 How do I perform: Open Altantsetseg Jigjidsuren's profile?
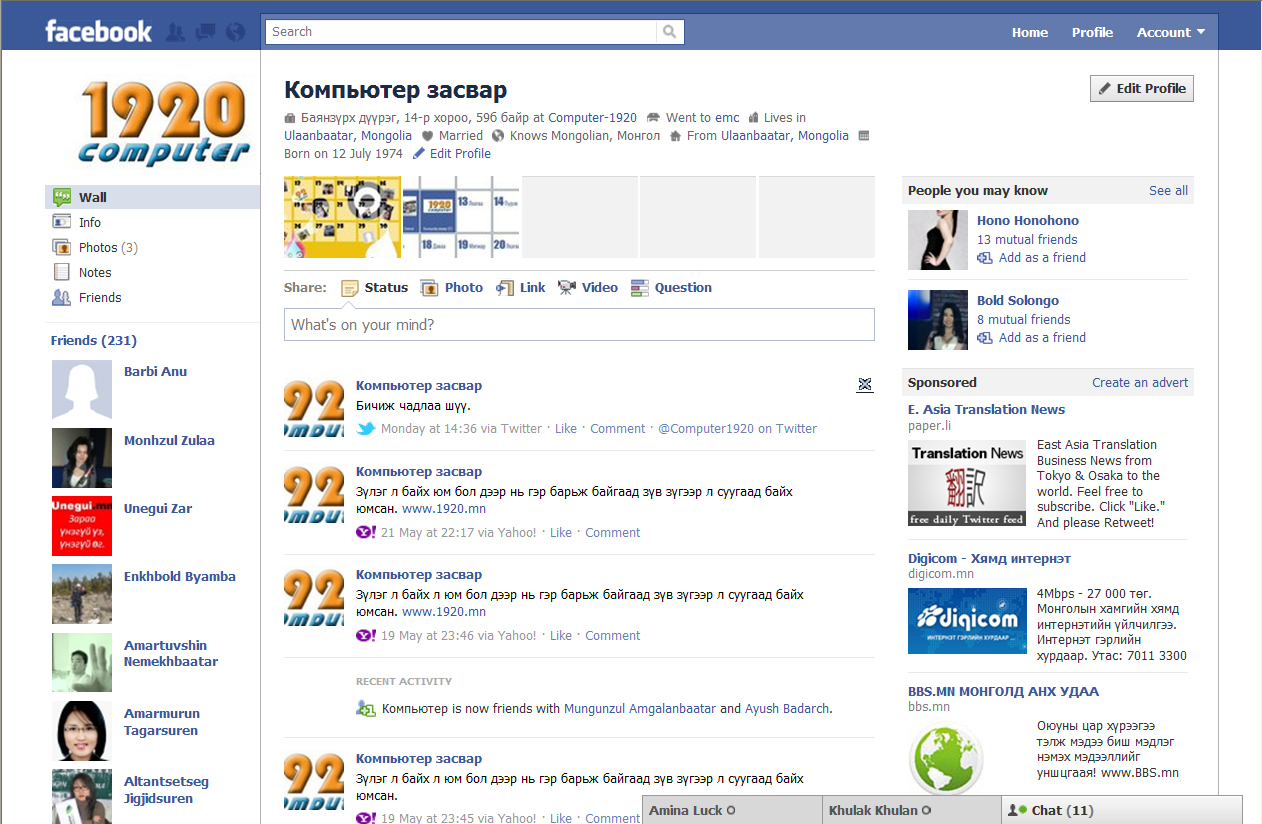click(166, 790)
